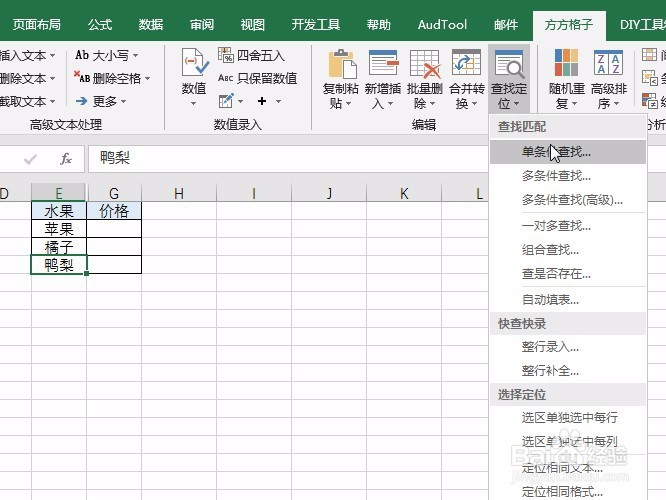The height and width of the screenshot is (500, 666).
Task: Select column I header
Action: [x=254, y=193]
